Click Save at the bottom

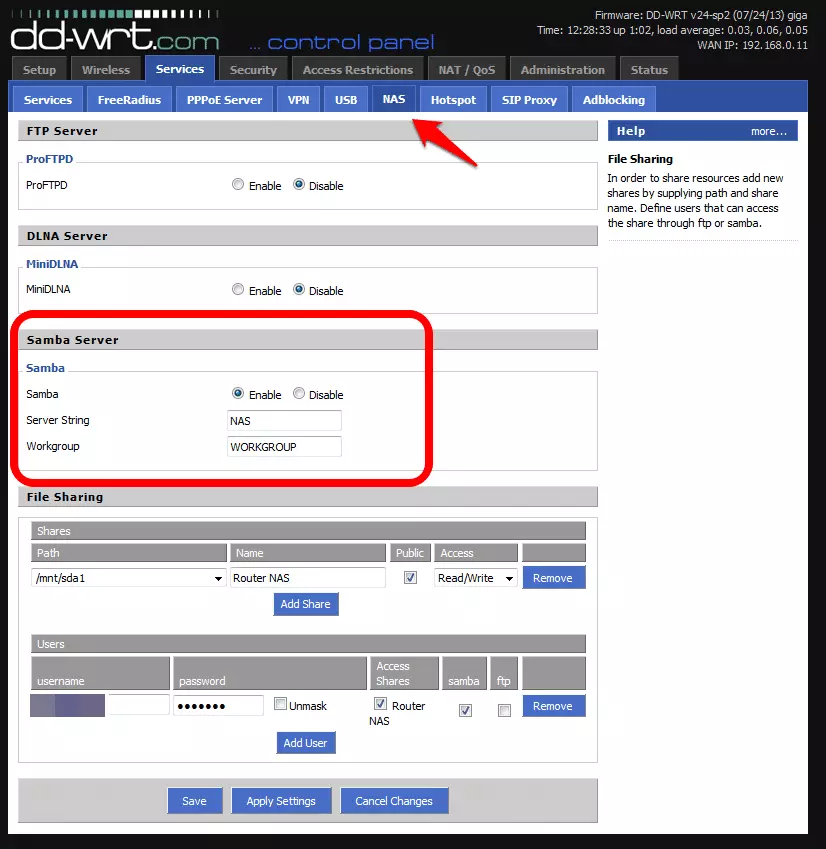tap(194, 801)
